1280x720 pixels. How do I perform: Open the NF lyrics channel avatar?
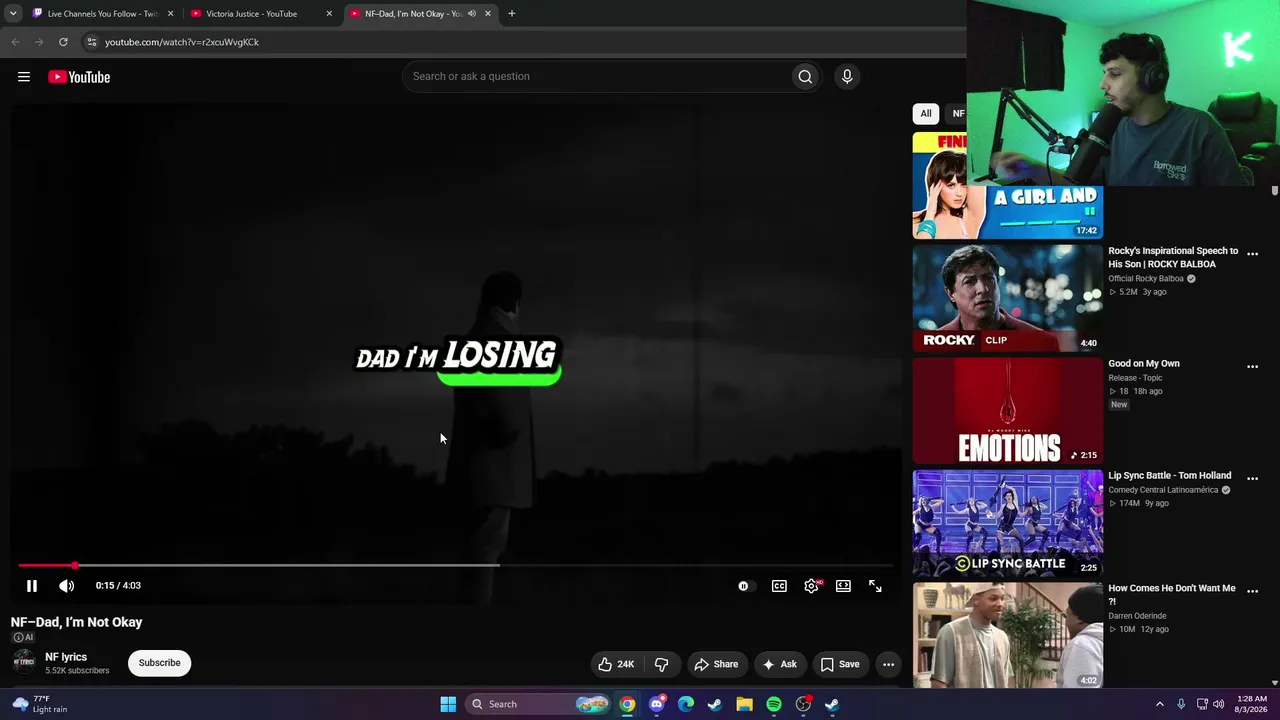coord(24,662)
